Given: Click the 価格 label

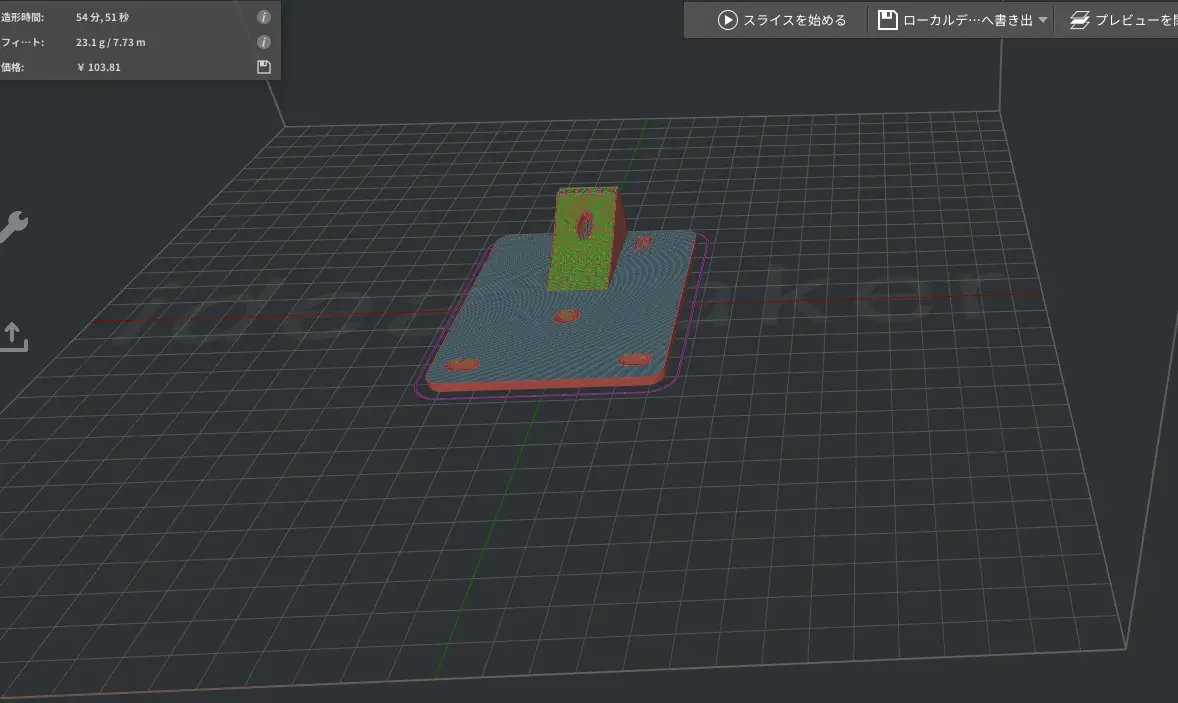Looking at the screenshot, I should 12,67.
